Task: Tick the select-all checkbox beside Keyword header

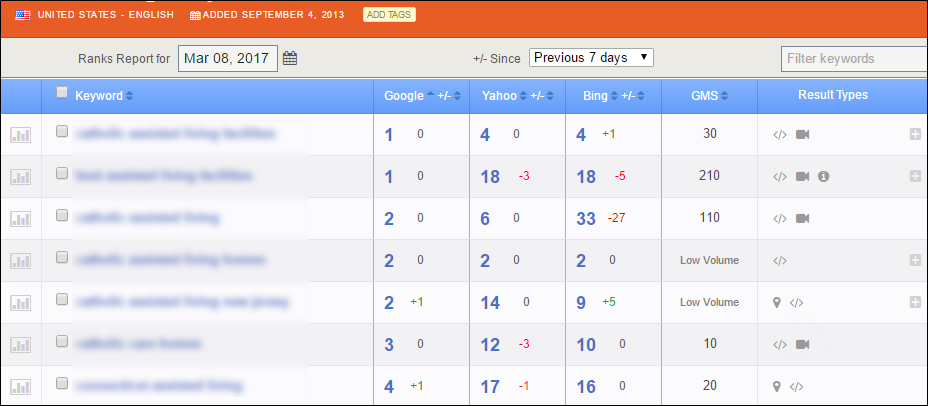Action: tap(62, 92)
